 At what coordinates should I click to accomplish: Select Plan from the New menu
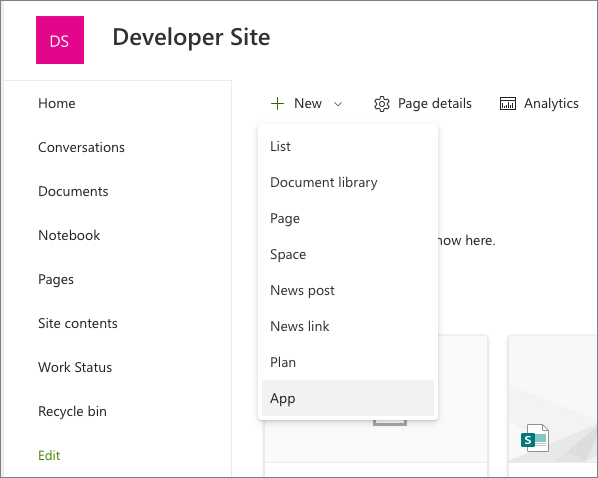point(348,362)
